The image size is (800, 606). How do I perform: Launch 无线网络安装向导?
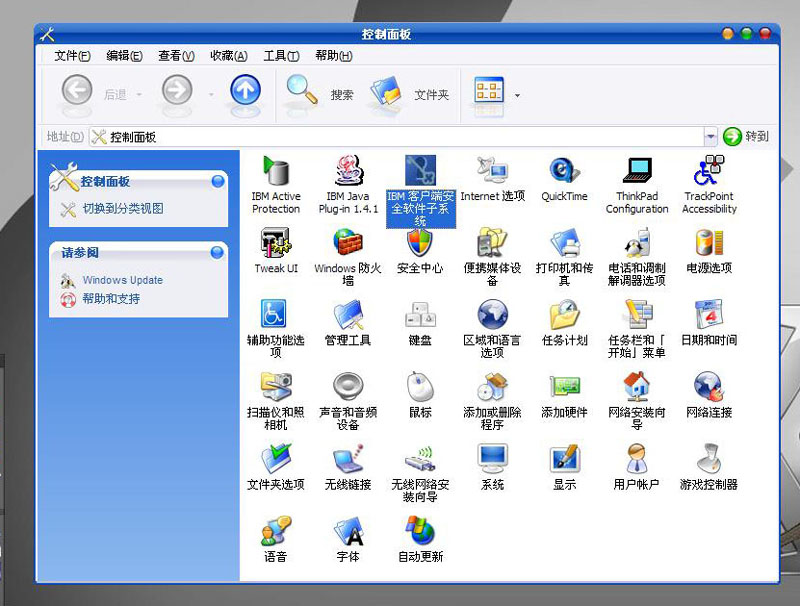420,473
